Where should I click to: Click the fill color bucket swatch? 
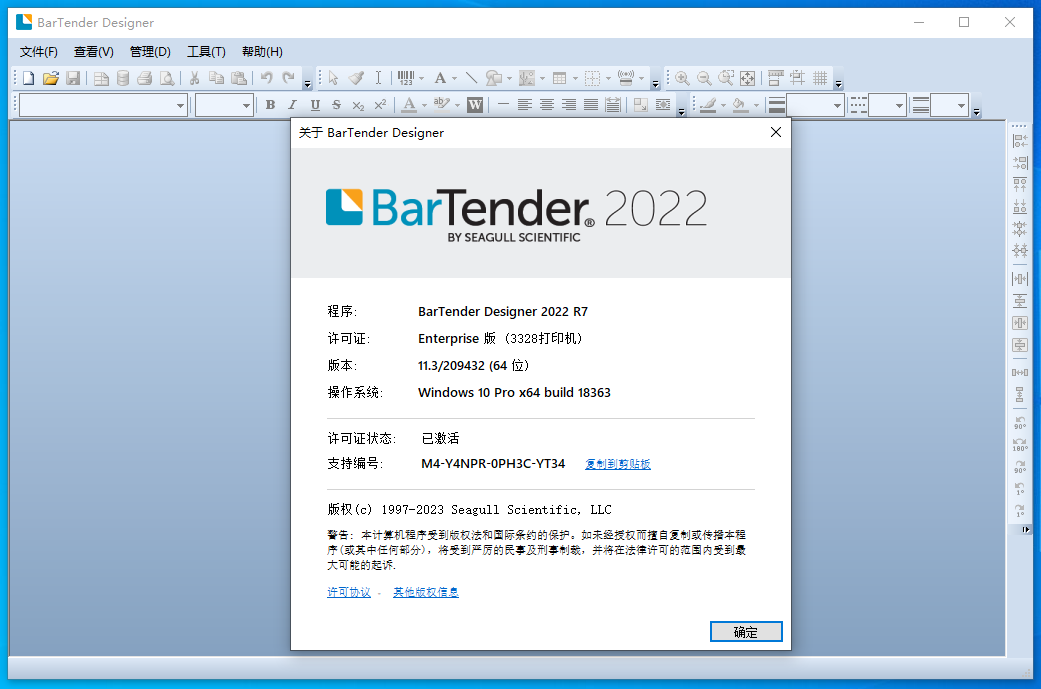point(739,105)
